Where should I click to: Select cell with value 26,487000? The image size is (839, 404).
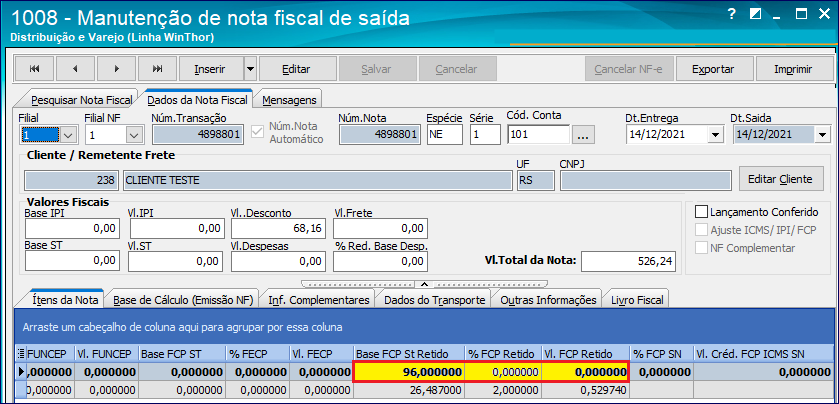tap(408, 390)
